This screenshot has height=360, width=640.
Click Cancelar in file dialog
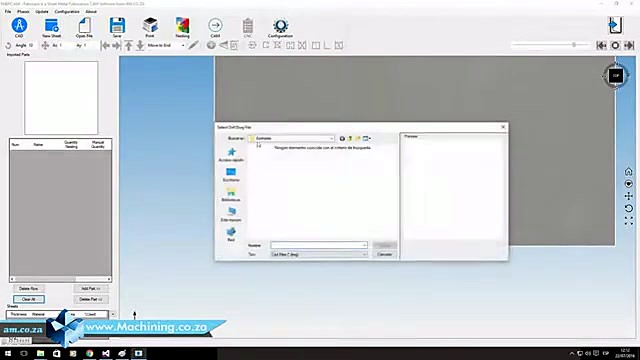coord(384,254)
